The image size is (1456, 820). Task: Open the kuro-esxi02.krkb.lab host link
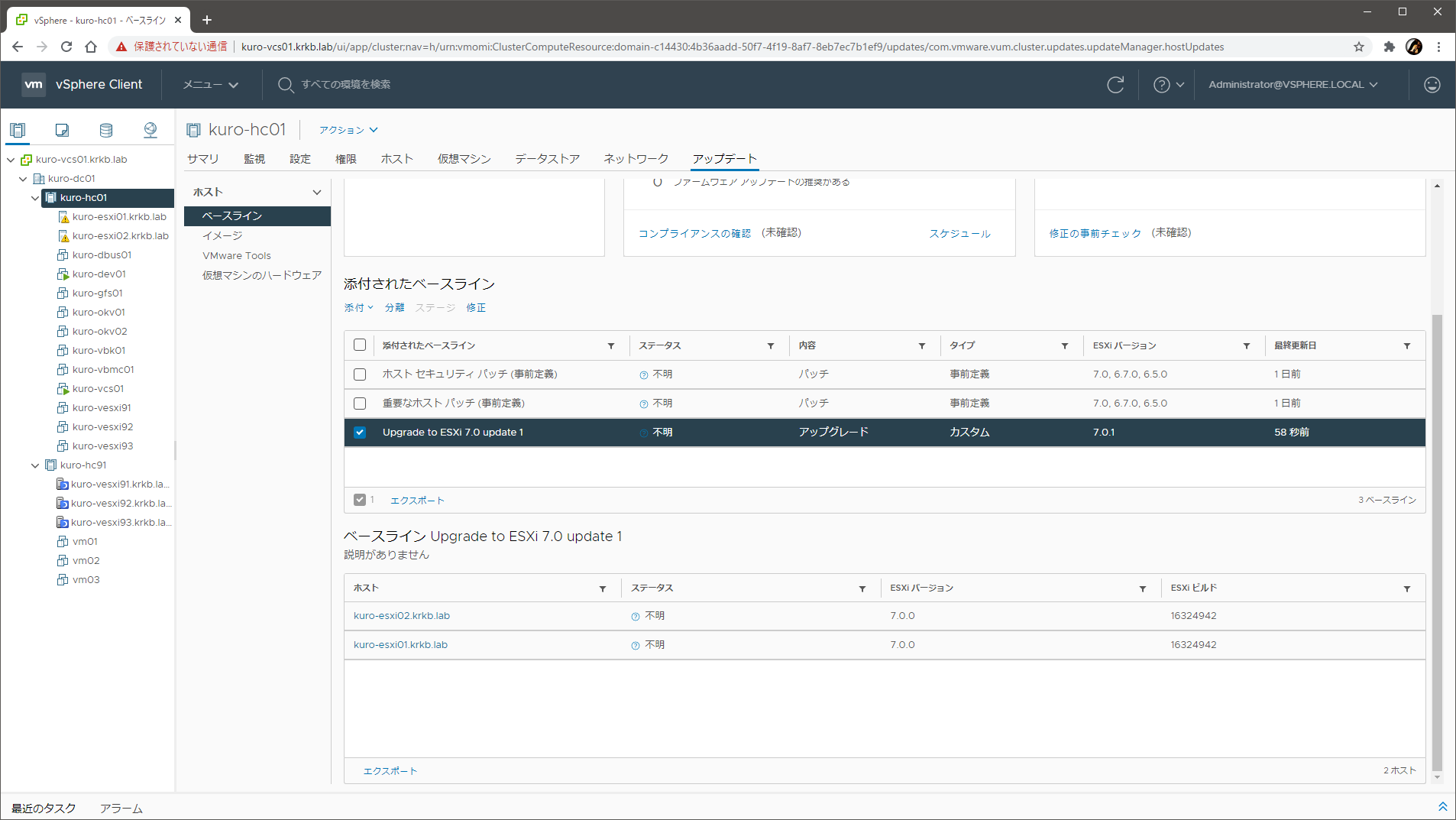402,616
